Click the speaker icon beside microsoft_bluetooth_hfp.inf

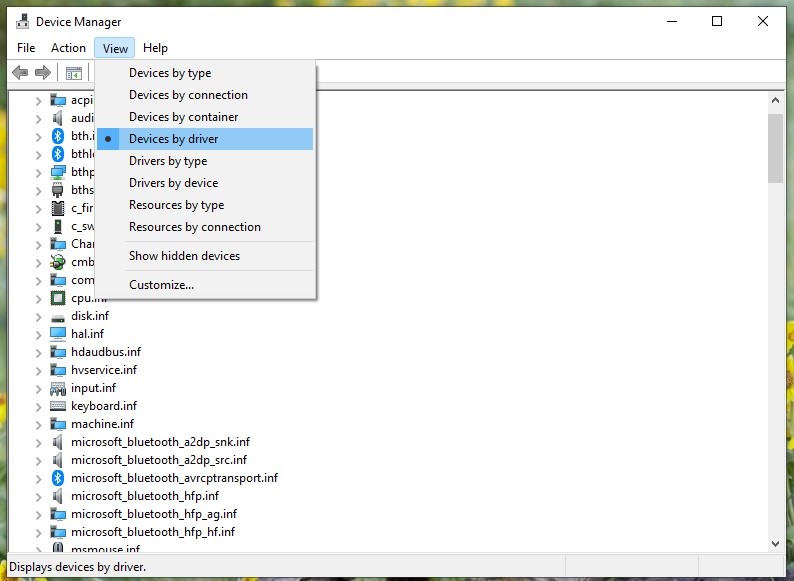coord(58,496)
